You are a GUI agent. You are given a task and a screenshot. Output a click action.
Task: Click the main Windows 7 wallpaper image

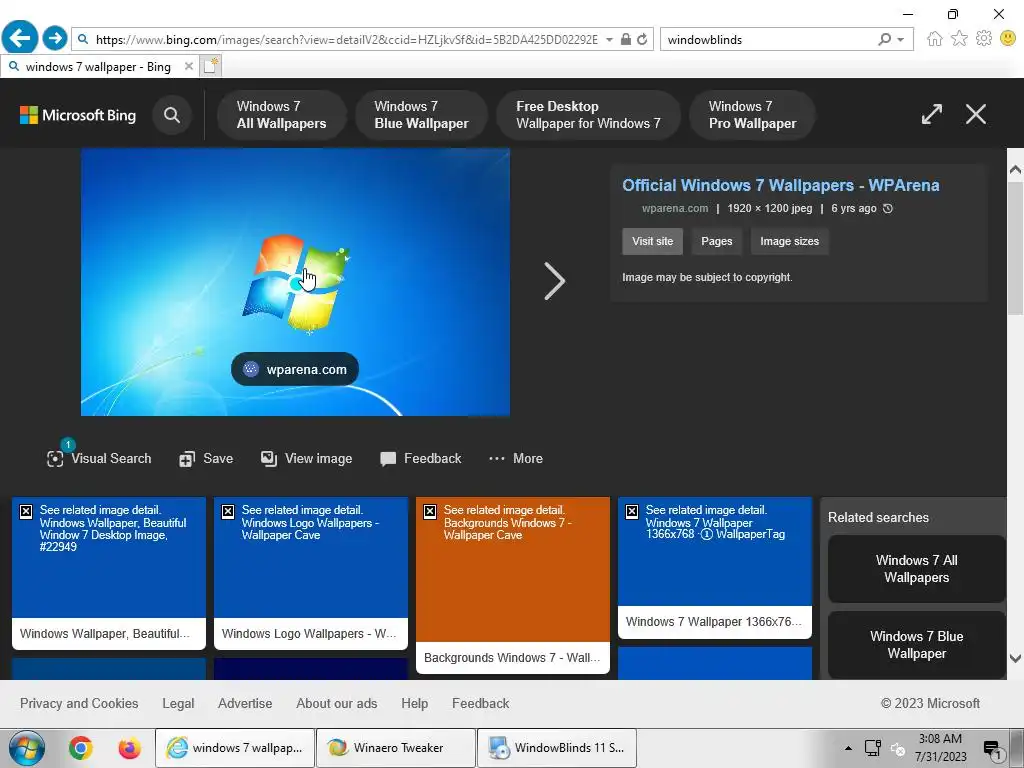click(x=295, y=281)
